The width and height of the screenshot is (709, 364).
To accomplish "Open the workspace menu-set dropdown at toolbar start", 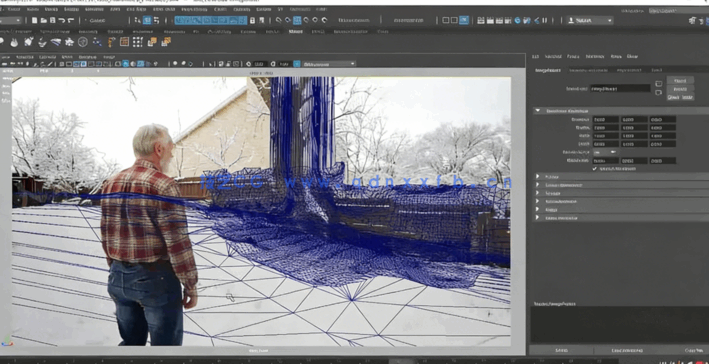I will click(x=11, y=20).
